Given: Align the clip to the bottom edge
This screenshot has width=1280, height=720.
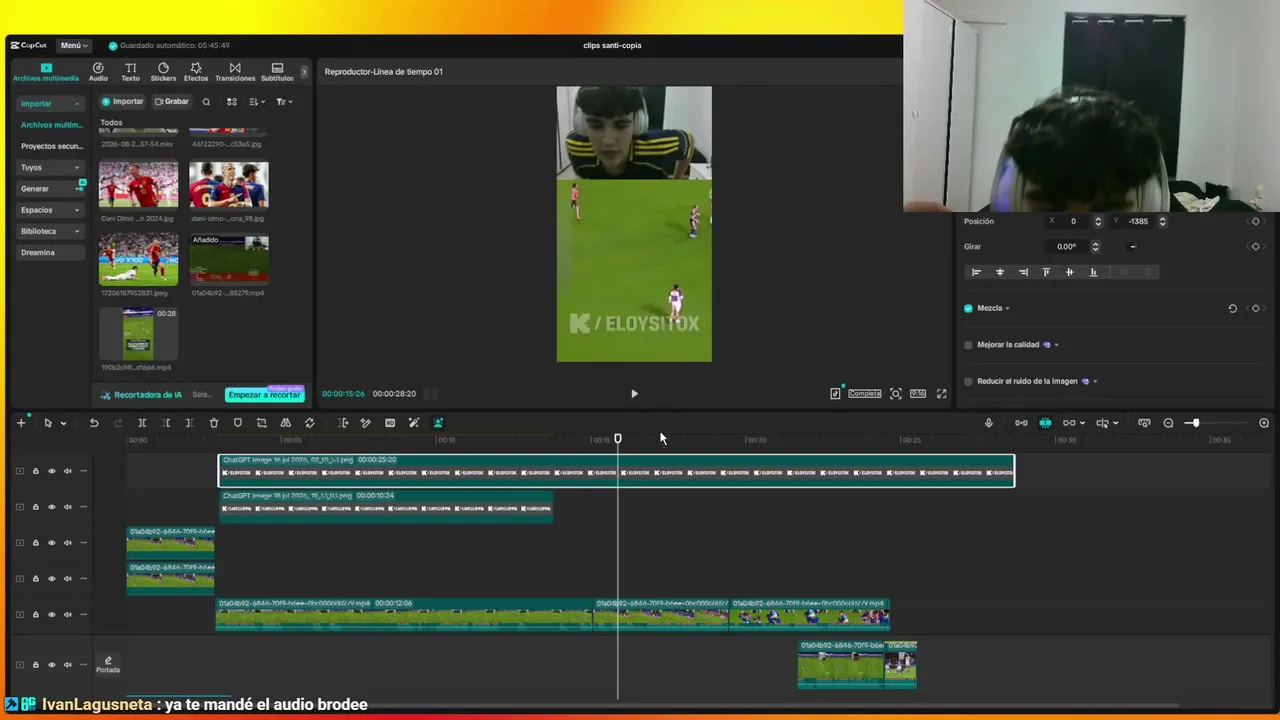Looking at the screenshot, I should (x=1093, y=272).
